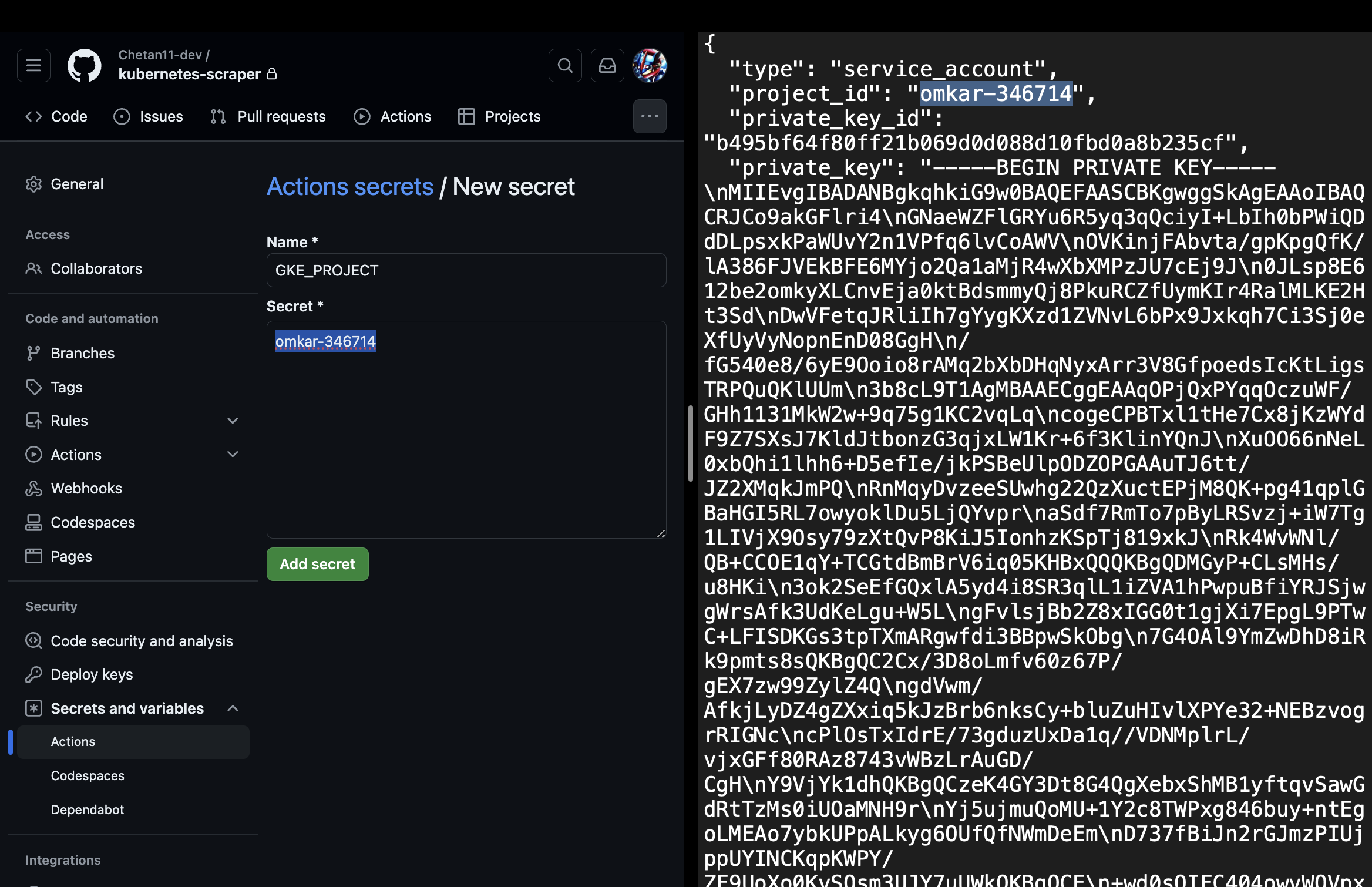Open the search magnifier icon

(x=564, y=65)
